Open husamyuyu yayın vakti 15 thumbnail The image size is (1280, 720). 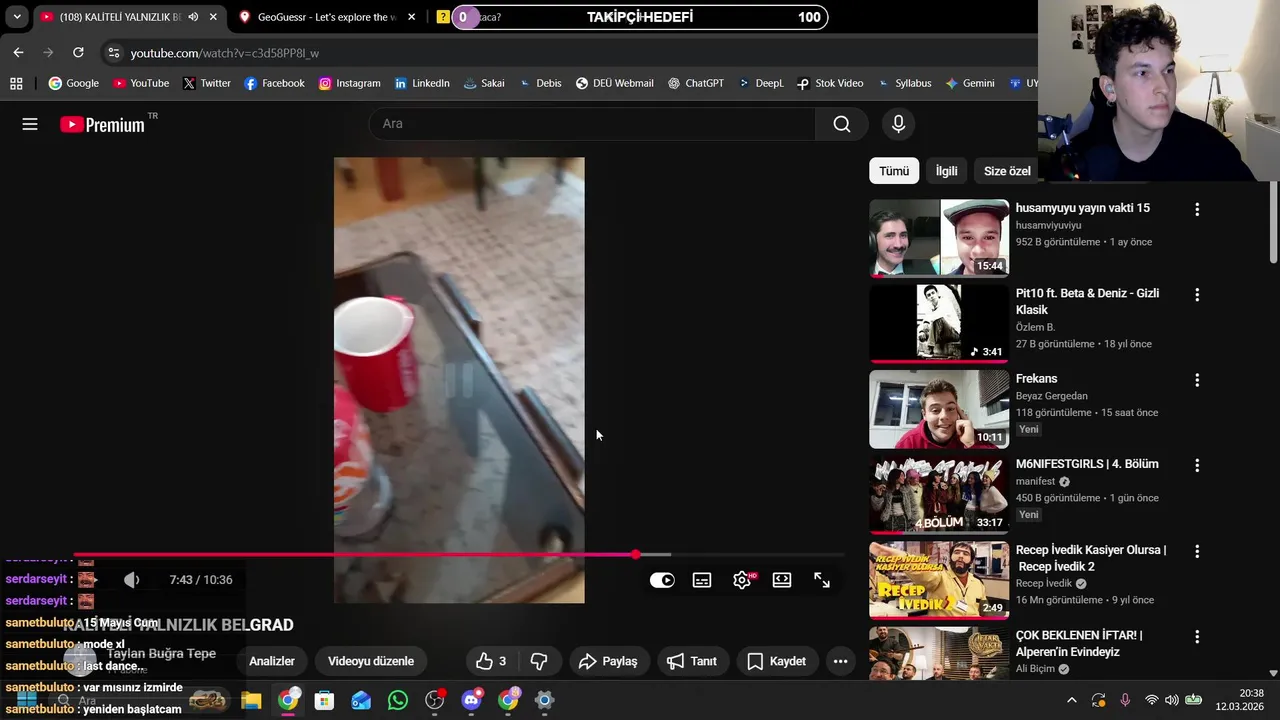click(x=939, y=238)
